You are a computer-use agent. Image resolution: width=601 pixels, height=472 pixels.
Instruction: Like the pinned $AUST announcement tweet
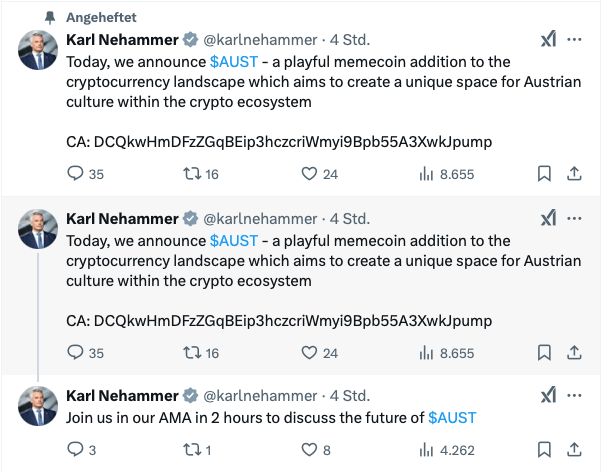pos(309,173)
